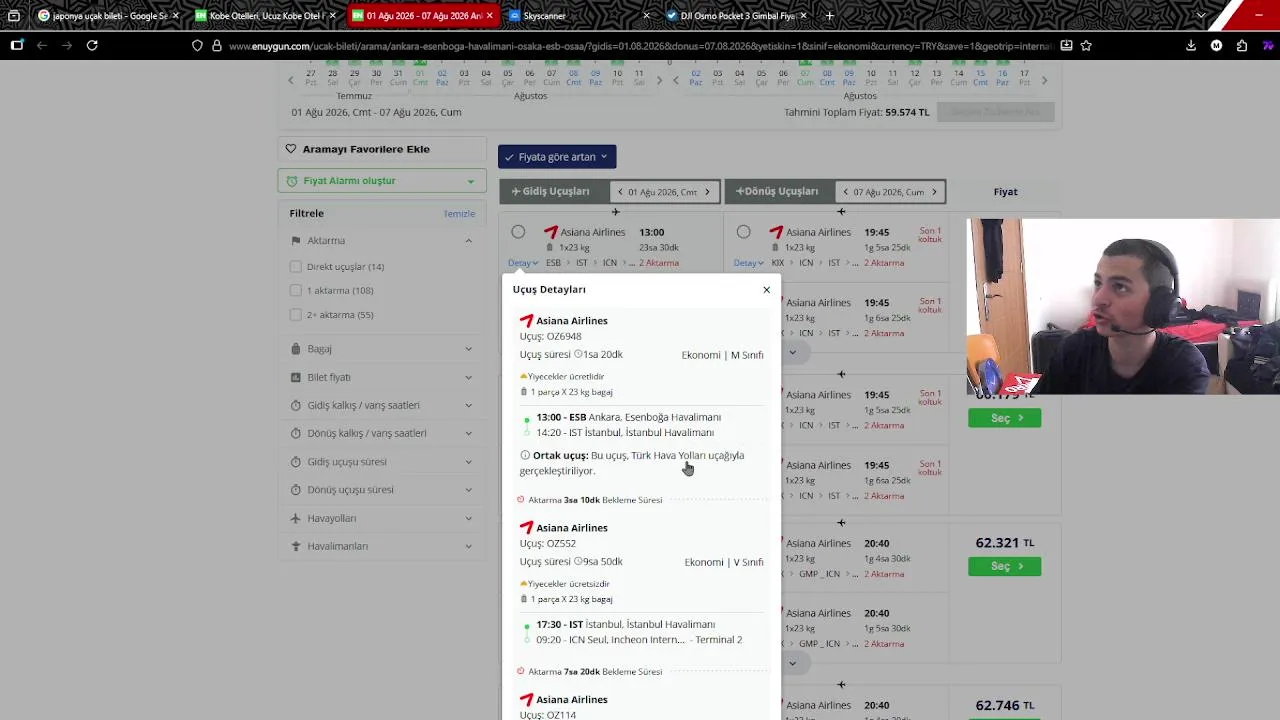Viewport: 1280px width, 720px height.
Task: Click the Ortak uçuş Türk Hava Yolları note
Action: (x=632, y=463)
